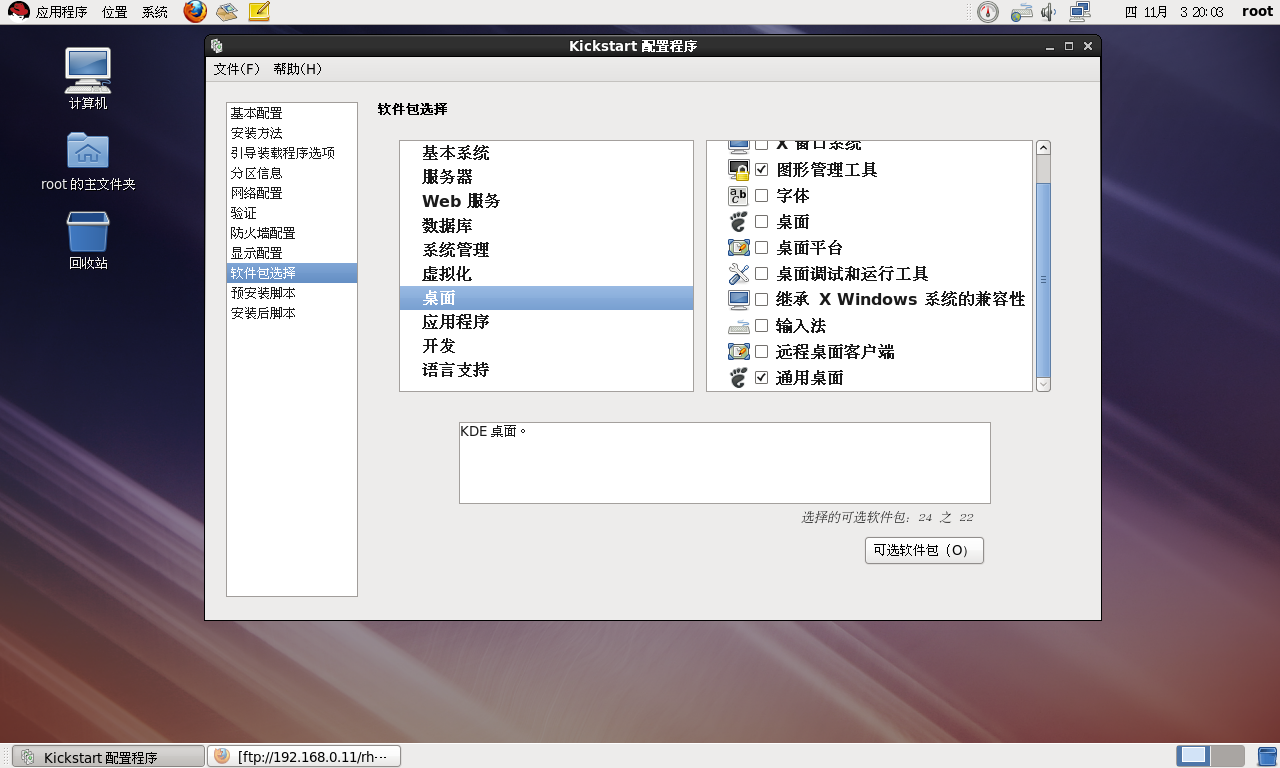Select 基本配置 in the sidebar

pyautogui.click(x=292, y=113)
